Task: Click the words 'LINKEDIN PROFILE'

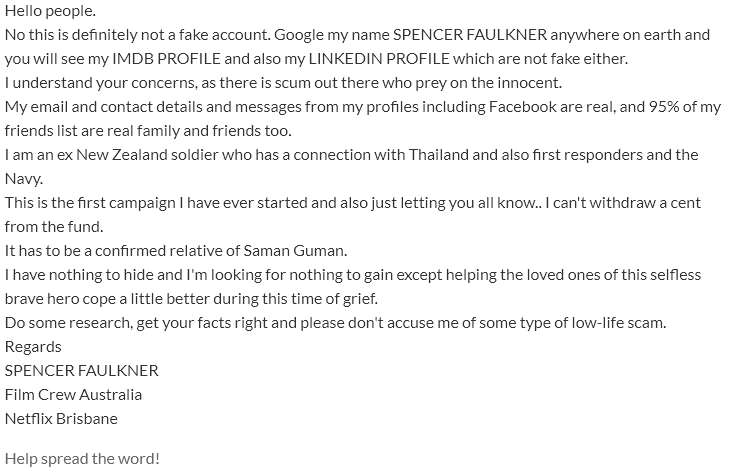Action: click(x=379, y=59)
